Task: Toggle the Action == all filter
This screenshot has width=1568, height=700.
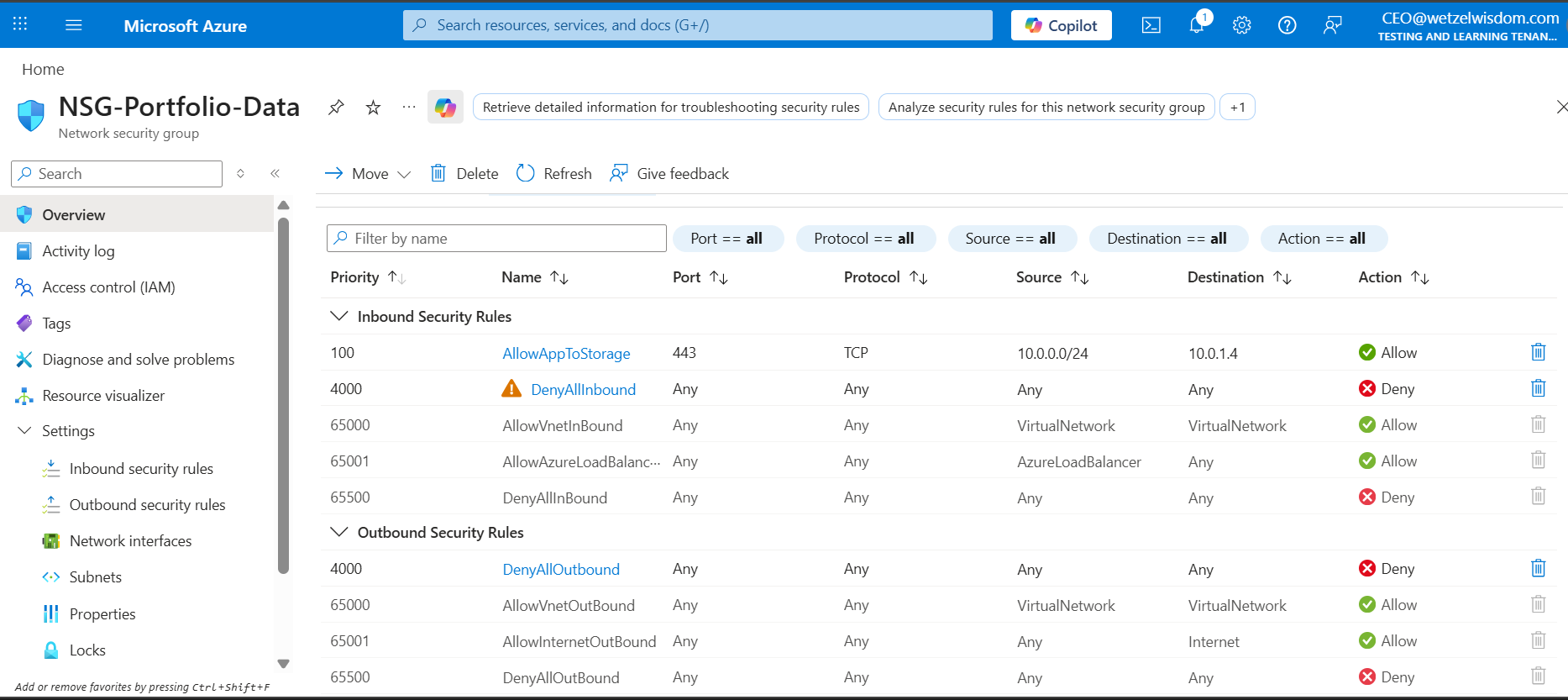Action: coord(1321,239)
